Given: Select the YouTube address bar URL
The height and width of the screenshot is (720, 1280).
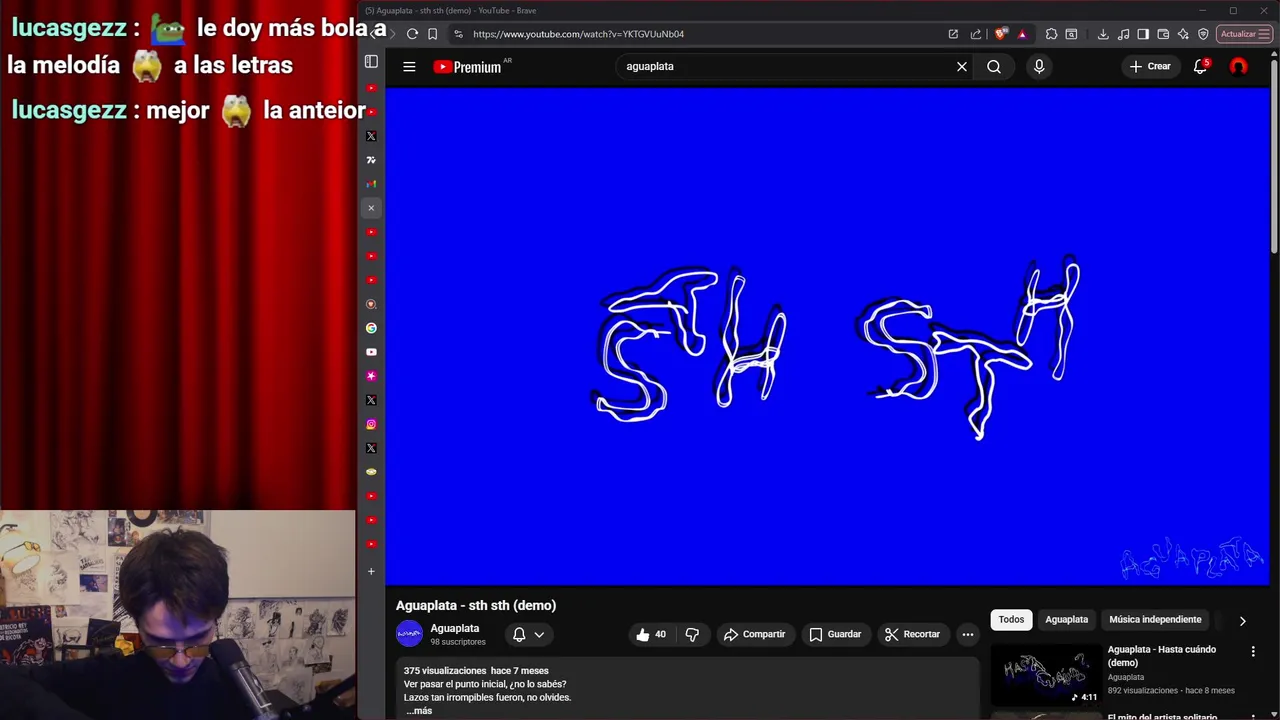Looking at the screenshot, I should (579, 34).
